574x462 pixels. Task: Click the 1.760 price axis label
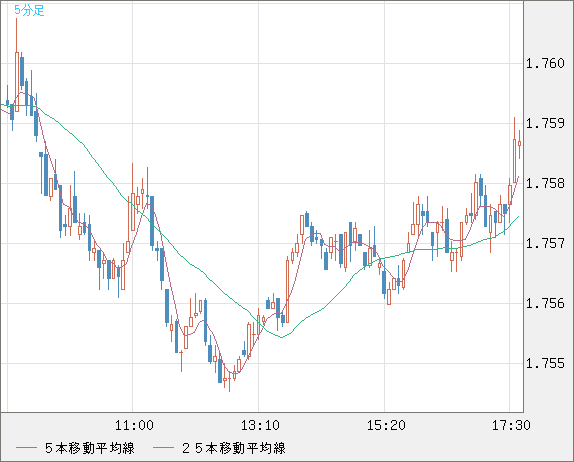coord(545,63)
